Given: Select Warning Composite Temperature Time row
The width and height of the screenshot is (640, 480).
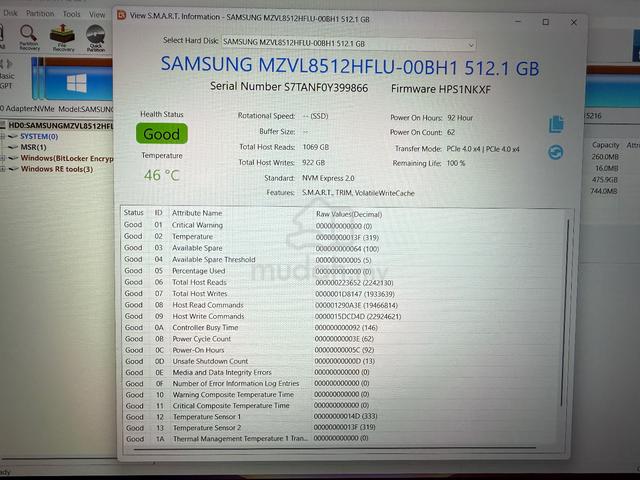Looking at the screenshot, I should click(x=343, y=395).
